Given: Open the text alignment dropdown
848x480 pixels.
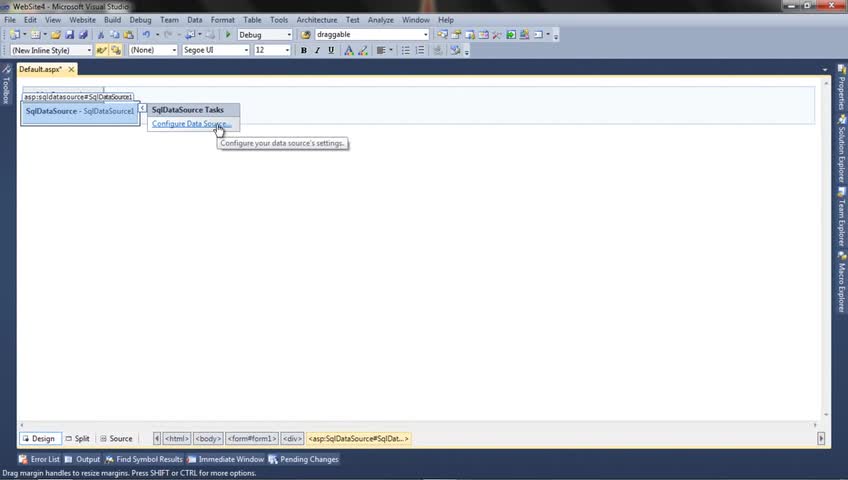Looking at the screenshot, I should point(391,50).
